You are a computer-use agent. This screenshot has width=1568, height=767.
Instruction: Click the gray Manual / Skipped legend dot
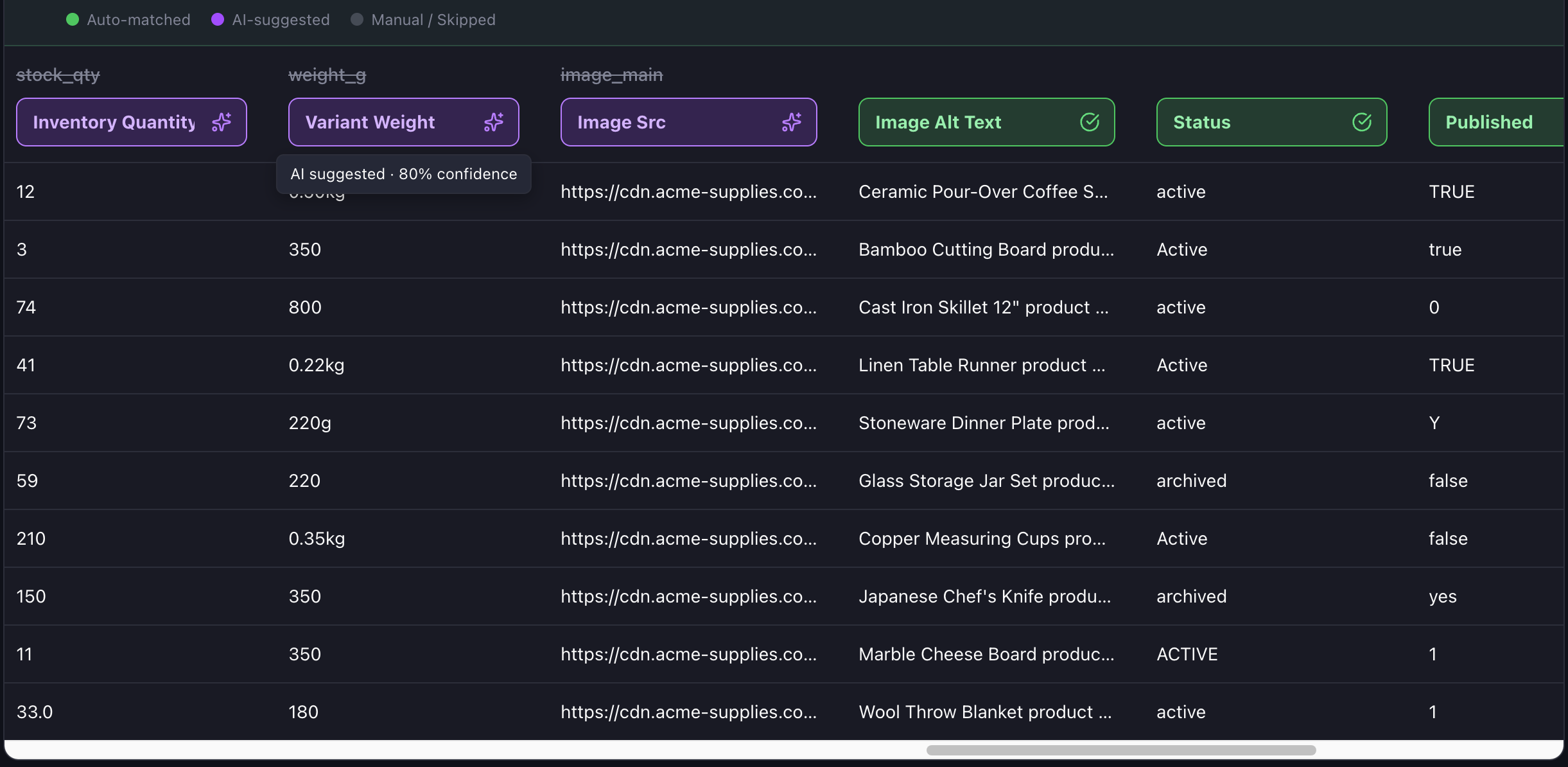click(357, 20)
